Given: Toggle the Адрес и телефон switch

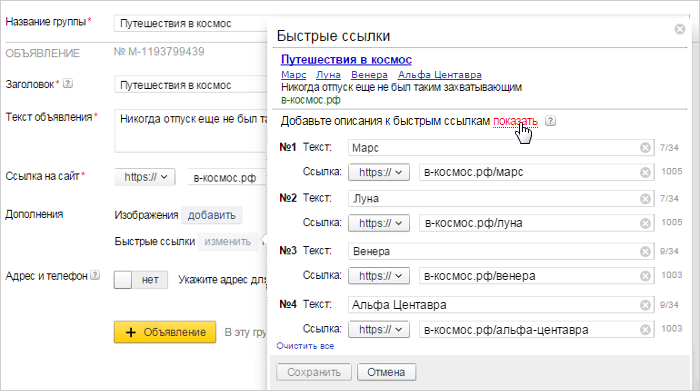Looking at the screenshot, I should (x=141, y=280).
